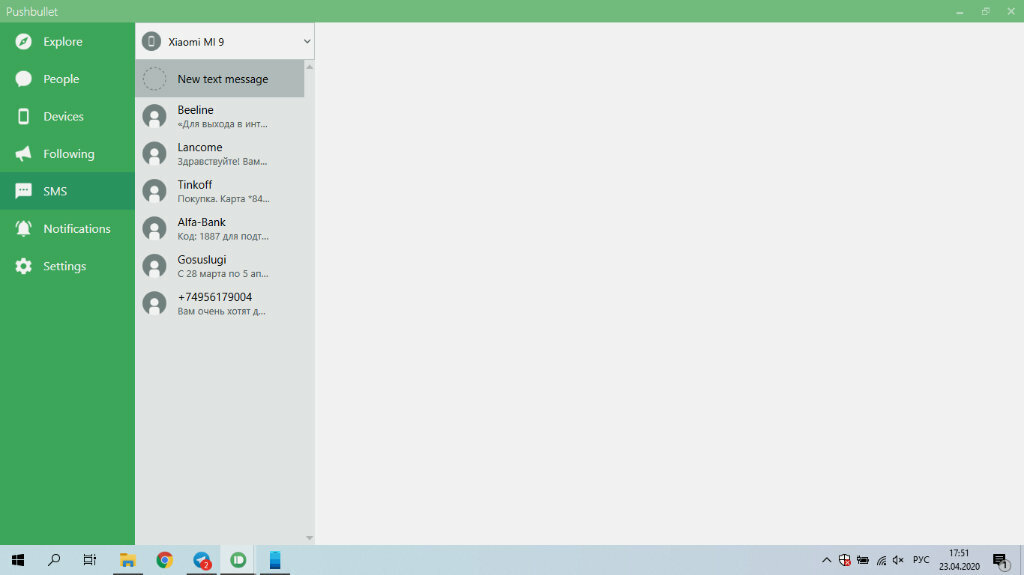
Task: Click the phone icon beside Xiaomi MI 9
Action: 152,42
